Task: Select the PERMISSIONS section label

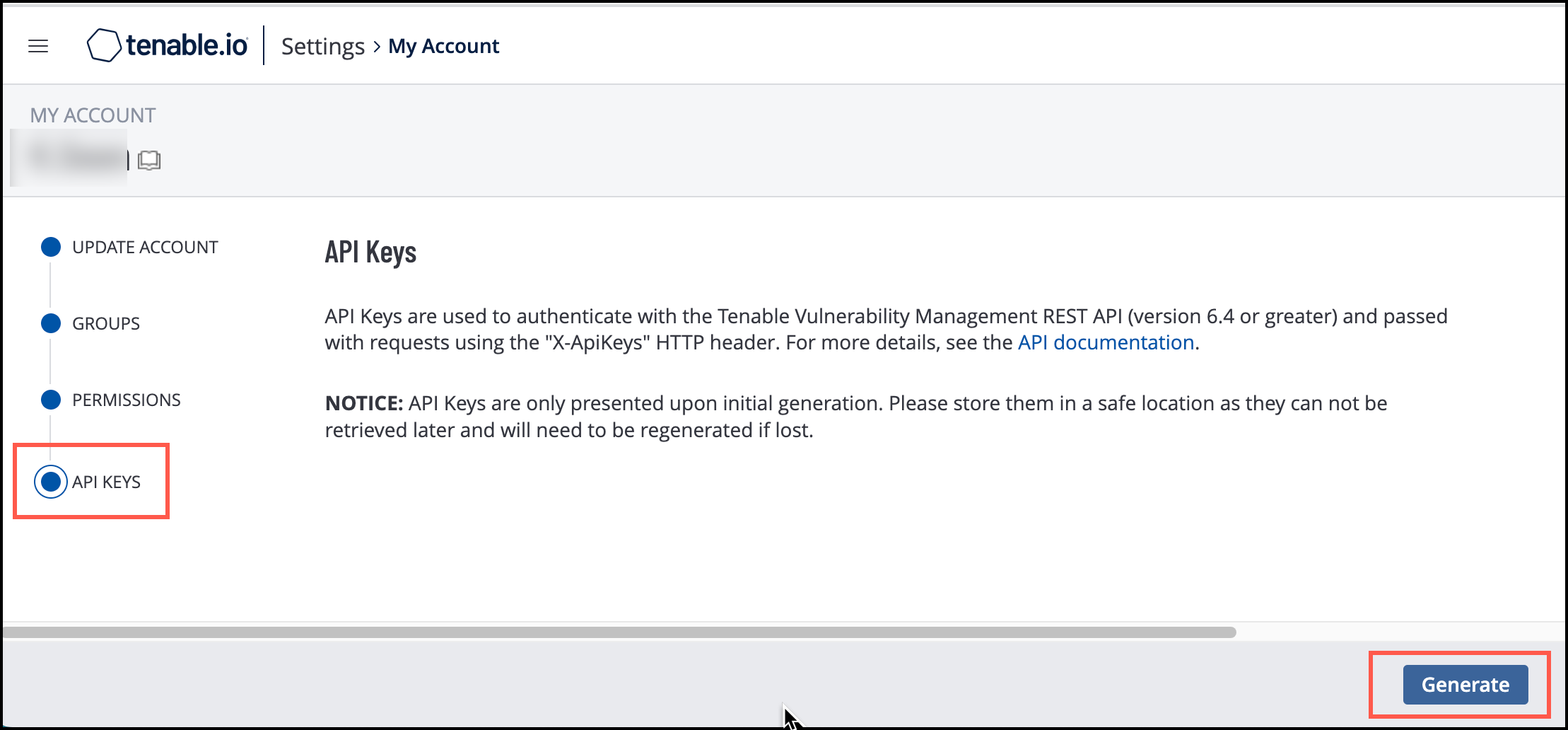Action: tap(127, 400)
